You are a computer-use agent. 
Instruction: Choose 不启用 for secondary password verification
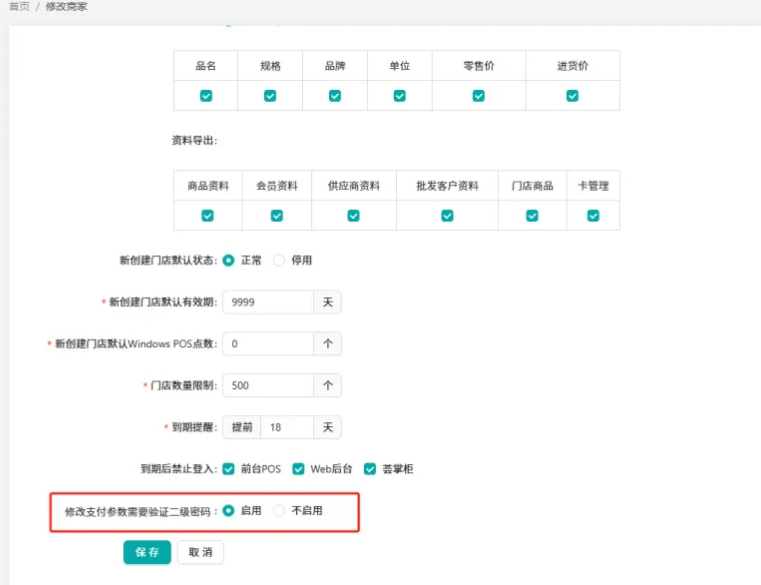[x=280, y=511]
